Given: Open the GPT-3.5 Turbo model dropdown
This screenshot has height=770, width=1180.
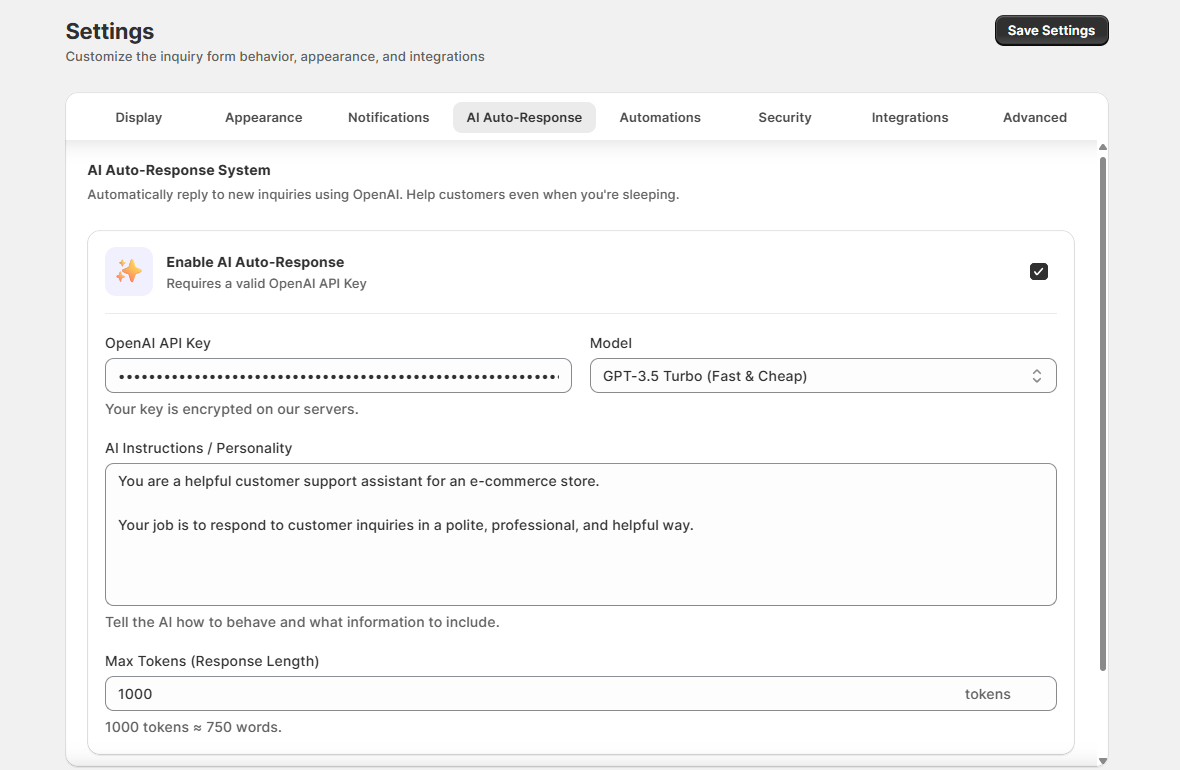Looking at the screenshot, I should [822, 376].
